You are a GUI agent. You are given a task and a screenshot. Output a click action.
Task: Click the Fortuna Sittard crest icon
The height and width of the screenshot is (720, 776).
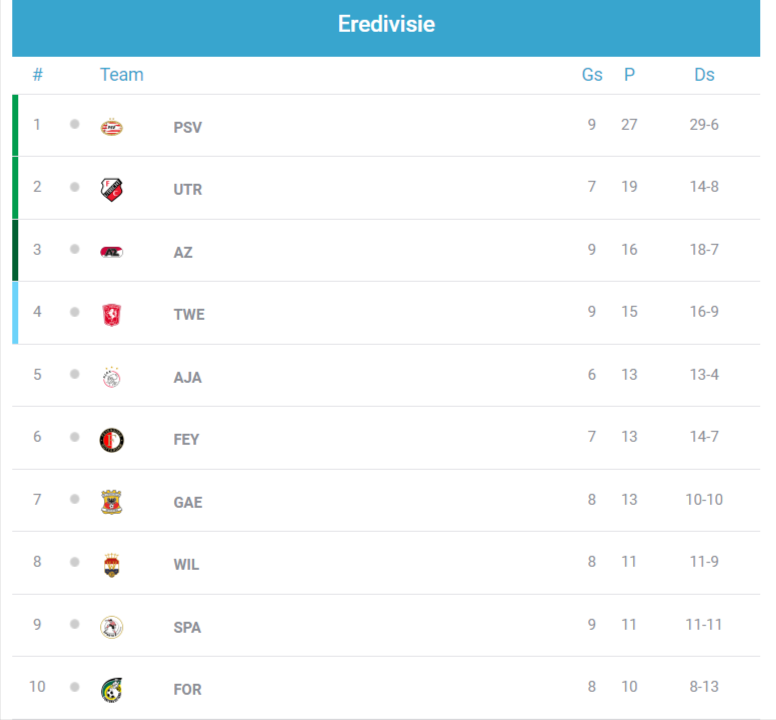(112, 689)
